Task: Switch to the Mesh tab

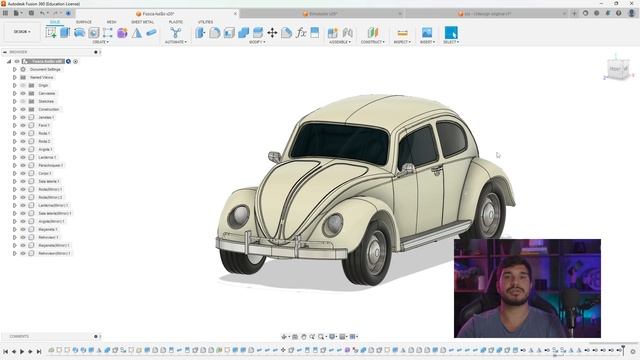Action: [x=111, y=22]
